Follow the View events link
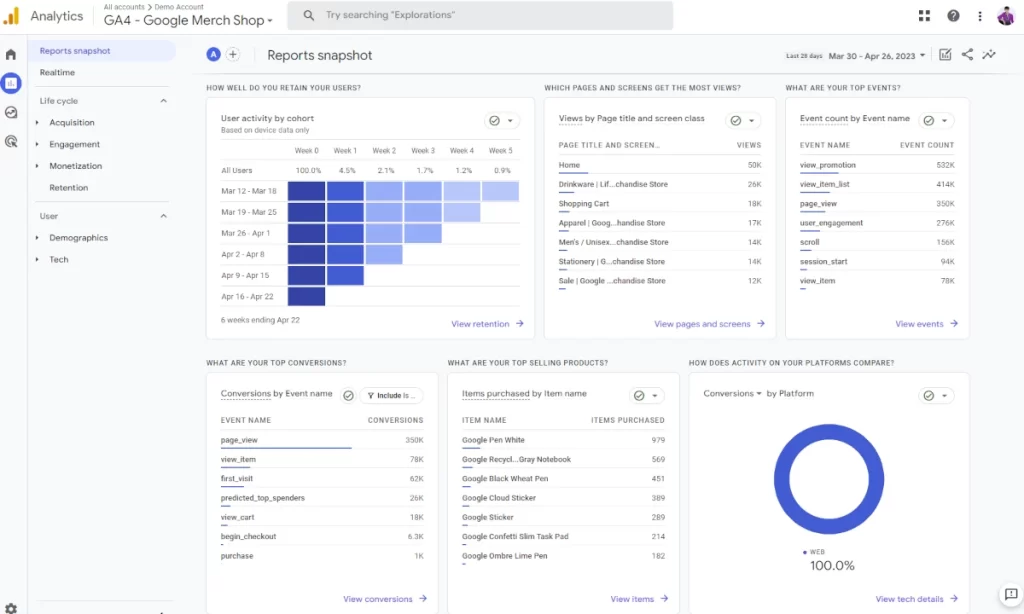Viewport: 1024px width, 614px height. (926, 324)
